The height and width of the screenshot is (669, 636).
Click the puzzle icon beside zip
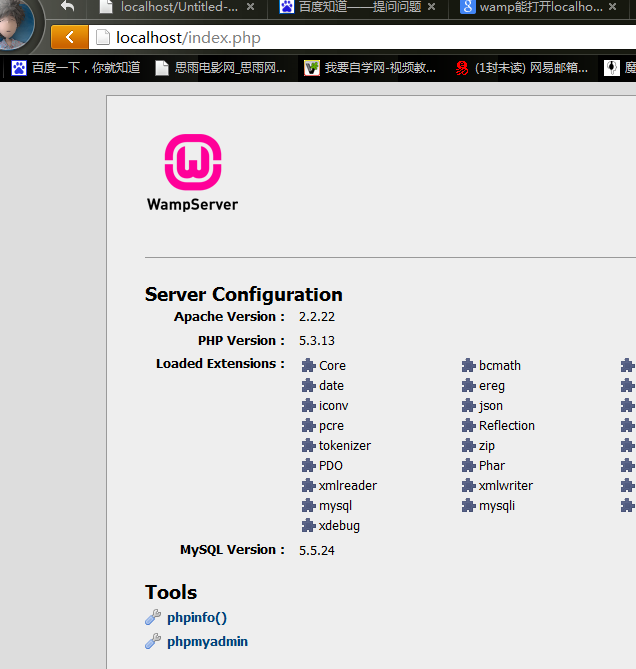(x=468, y=445)
